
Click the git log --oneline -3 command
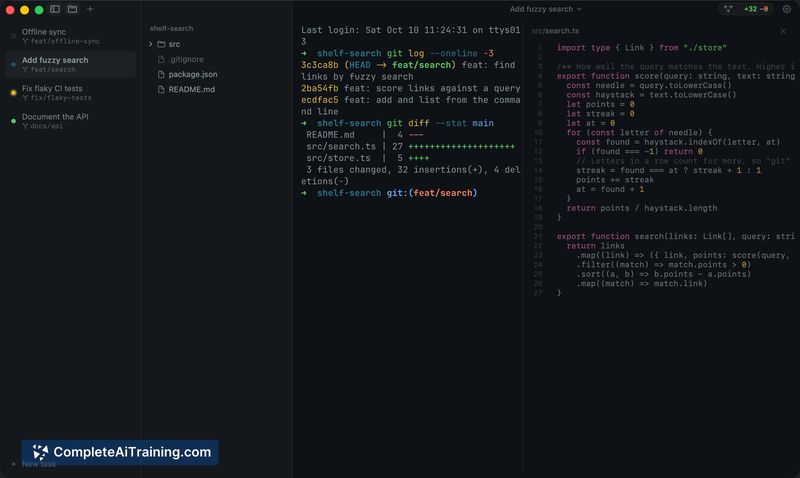click(x=440, y=54)
